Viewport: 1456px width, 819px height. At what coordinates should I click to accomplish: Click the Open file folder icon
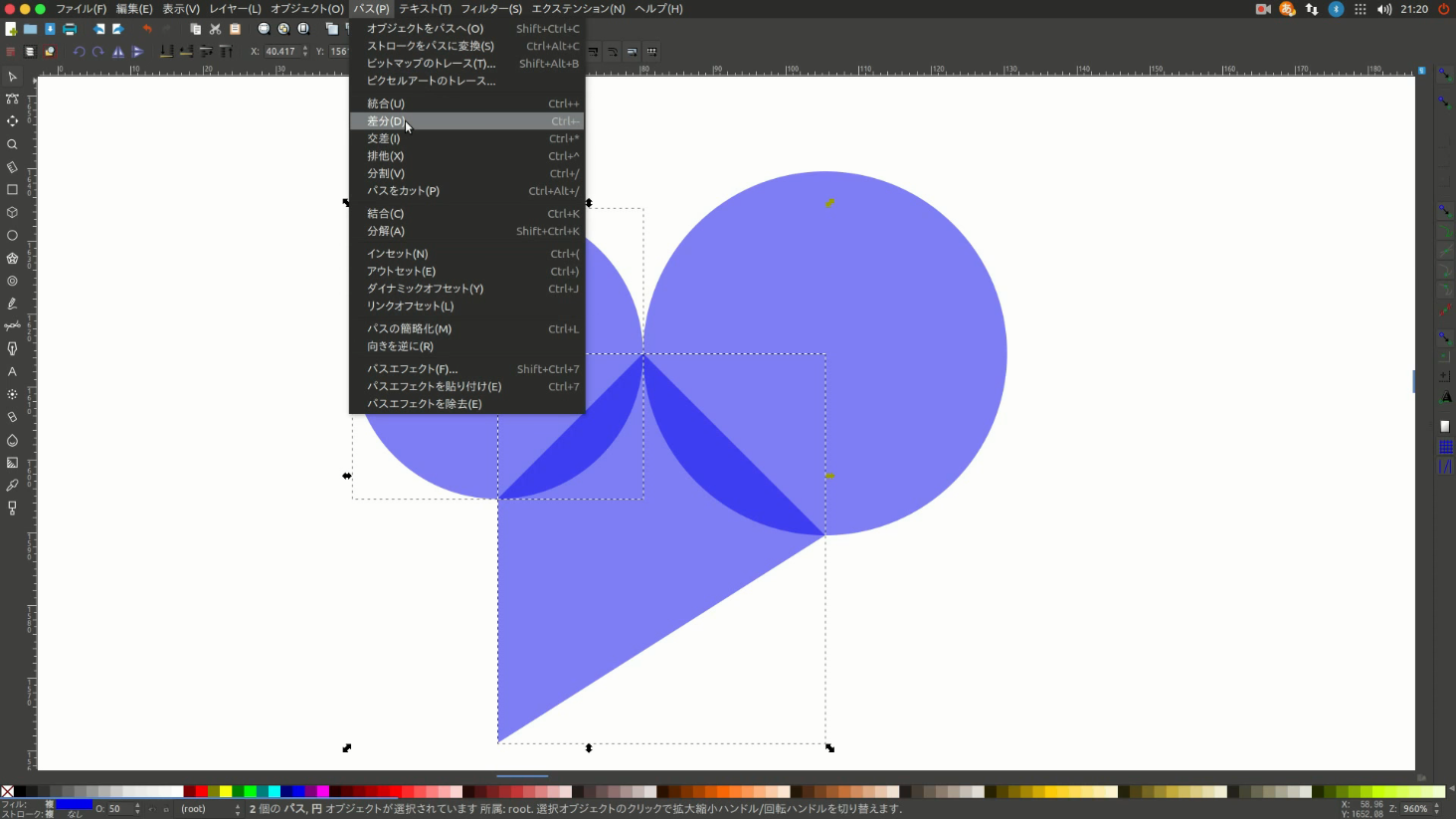[31, 29]
